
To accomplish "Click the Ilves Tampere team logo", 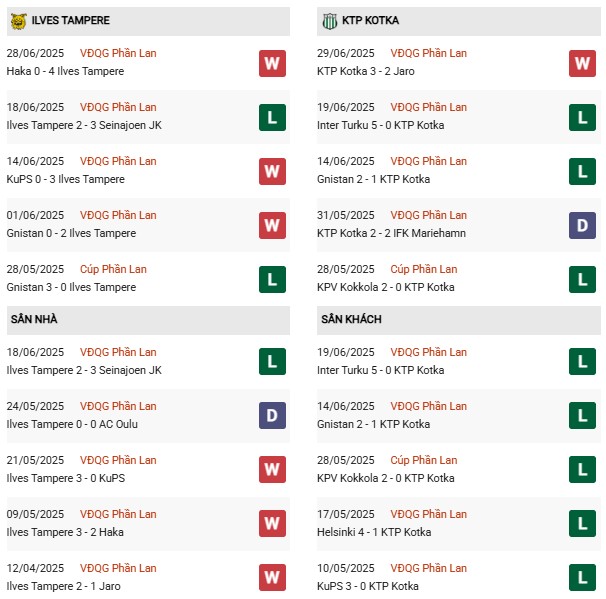I will click(x=18, y=21).
